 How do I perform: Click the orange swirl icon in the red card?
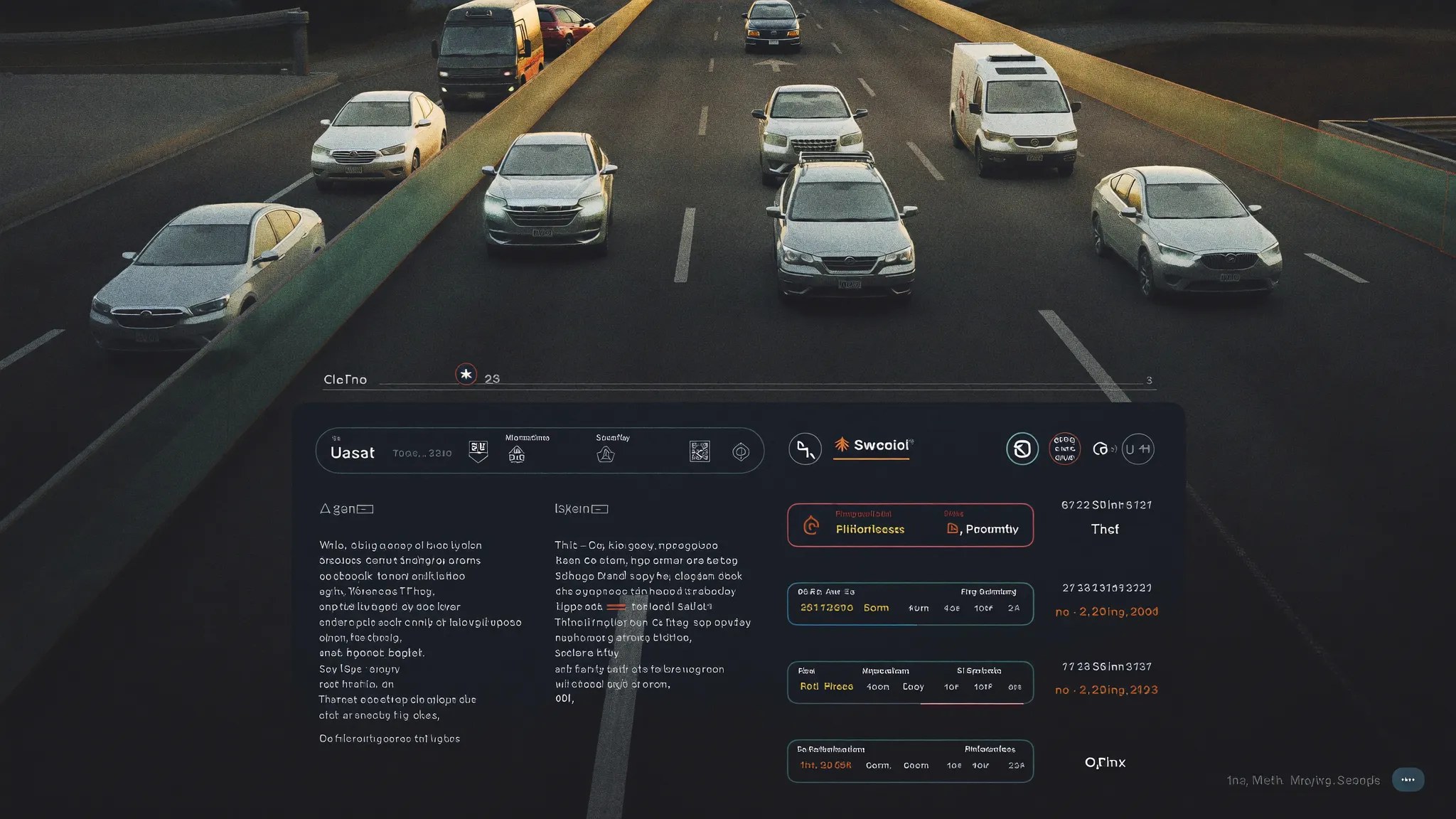(x=811, y=525)
